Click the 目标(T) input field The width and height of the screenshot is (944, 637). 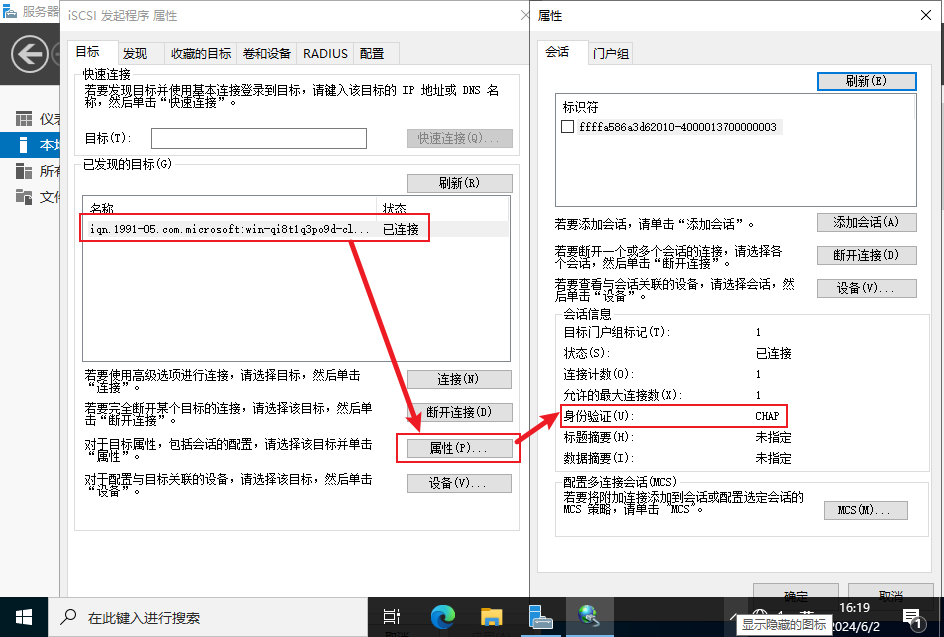coord(258,138)
